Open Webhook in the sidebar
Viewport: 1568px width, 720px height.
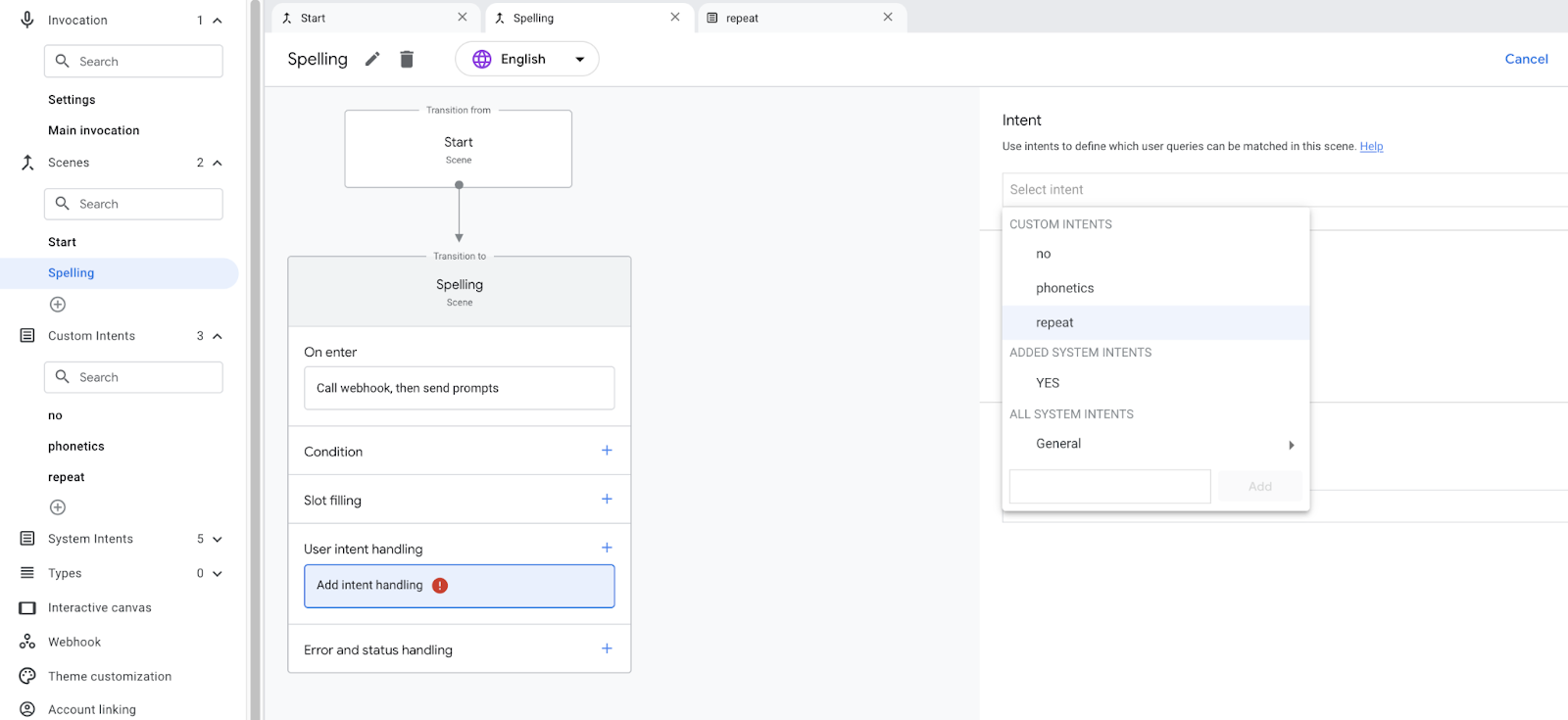tap(74, 643)
